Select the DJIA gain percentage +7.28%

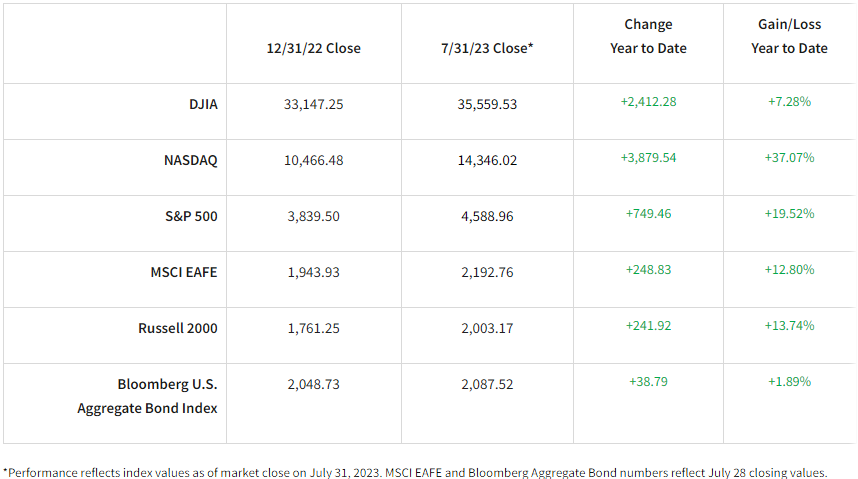tap(790, 101)
